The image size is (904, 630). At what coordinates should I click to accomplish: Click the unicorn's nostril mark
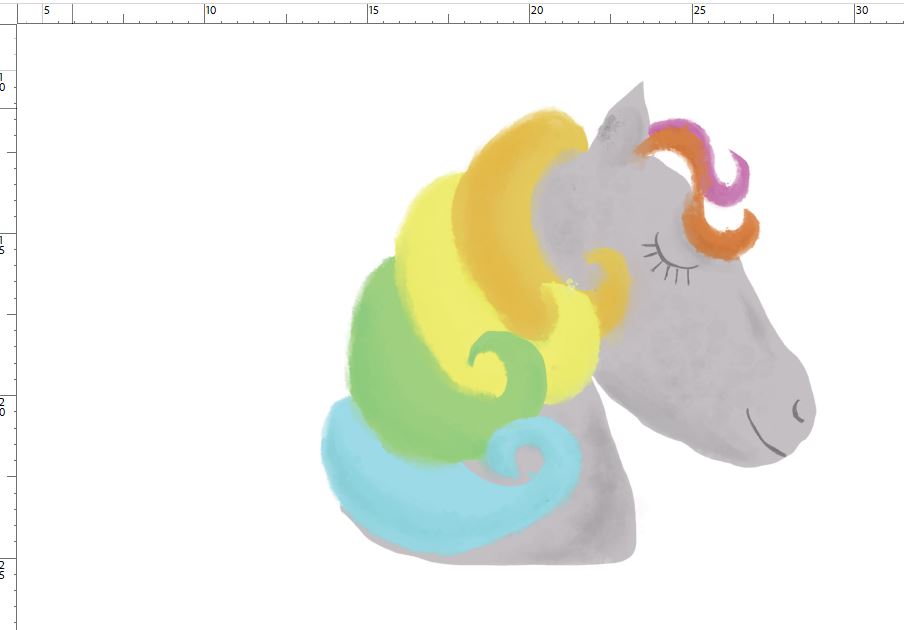[795, 410]
